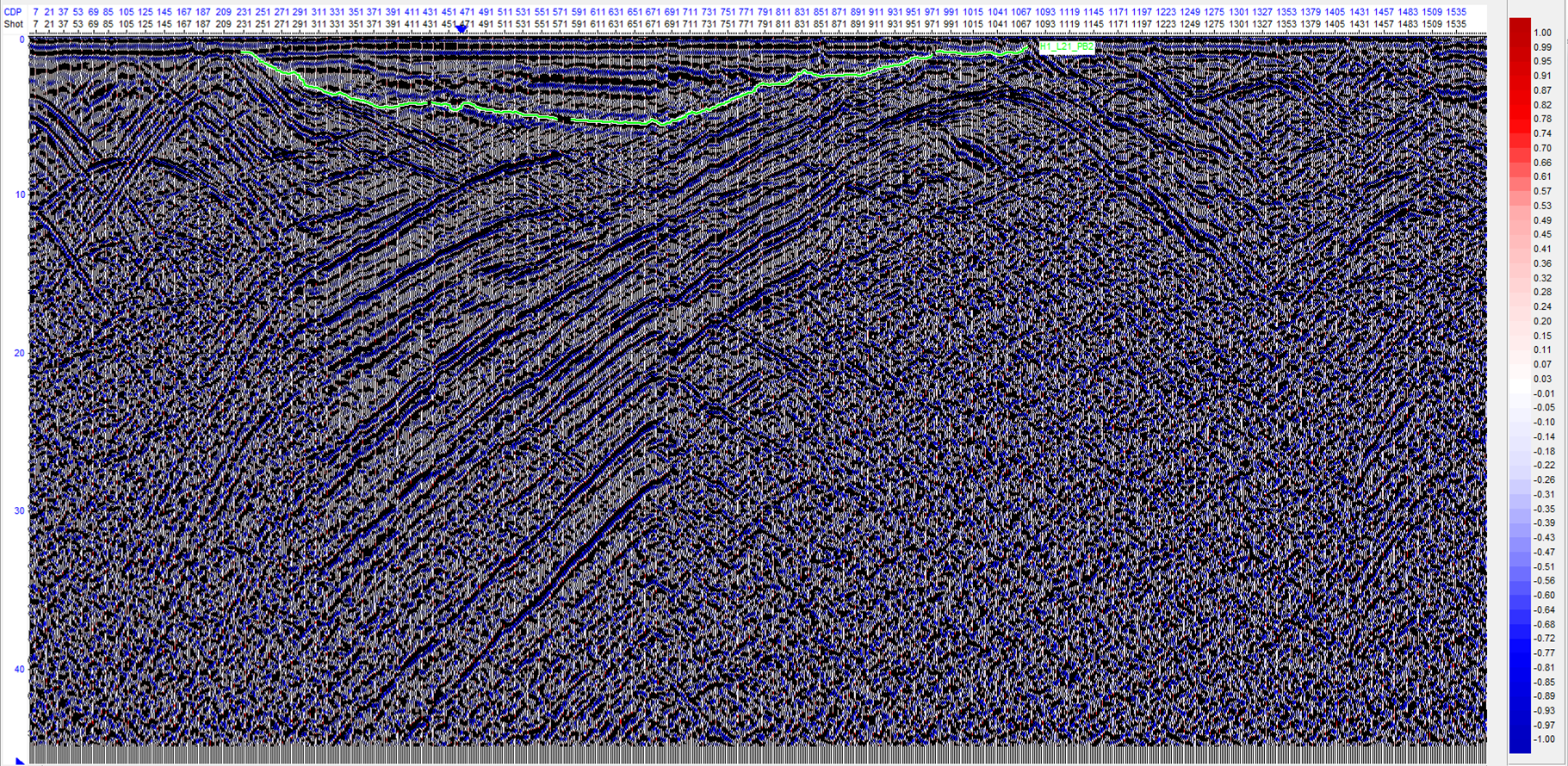
Task: Click the time axis label 0
Action: pos(22,40)
